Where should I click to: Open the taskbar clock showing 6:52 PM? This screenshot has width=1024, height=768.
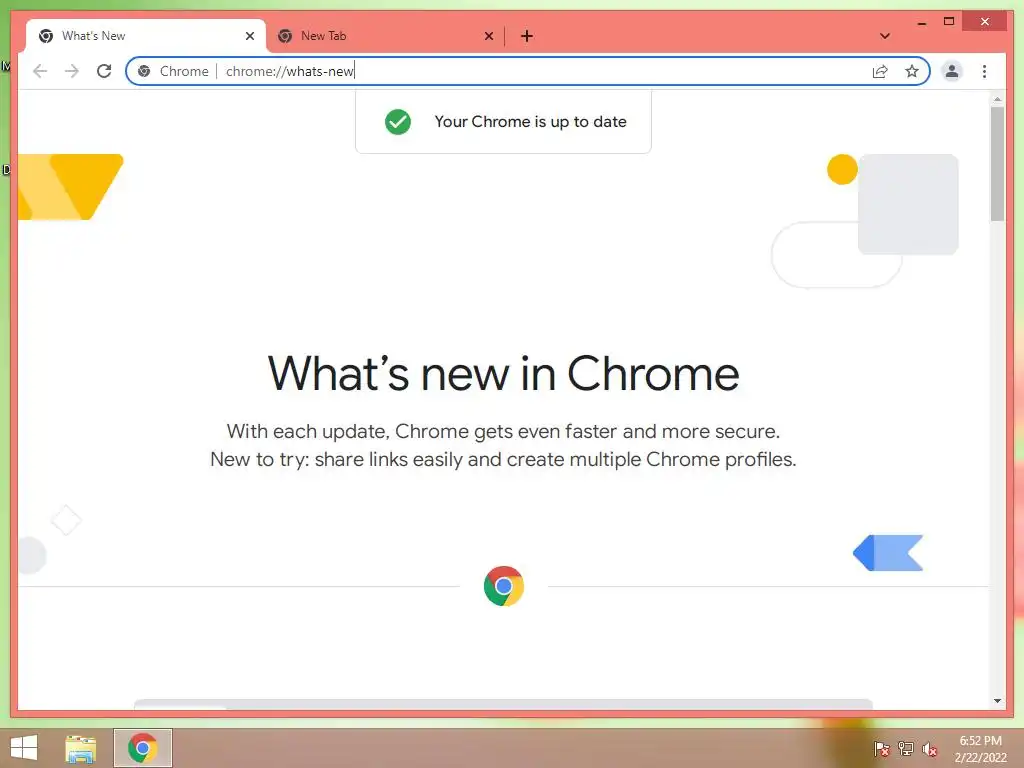point(980,749)
